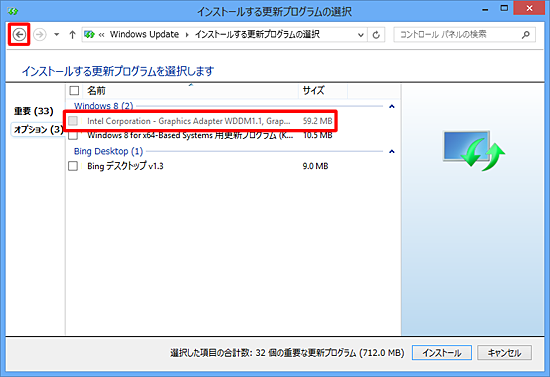Click the インストールする更新プログラムの選択 breadcrumb
550x377 pixels.
257,34
